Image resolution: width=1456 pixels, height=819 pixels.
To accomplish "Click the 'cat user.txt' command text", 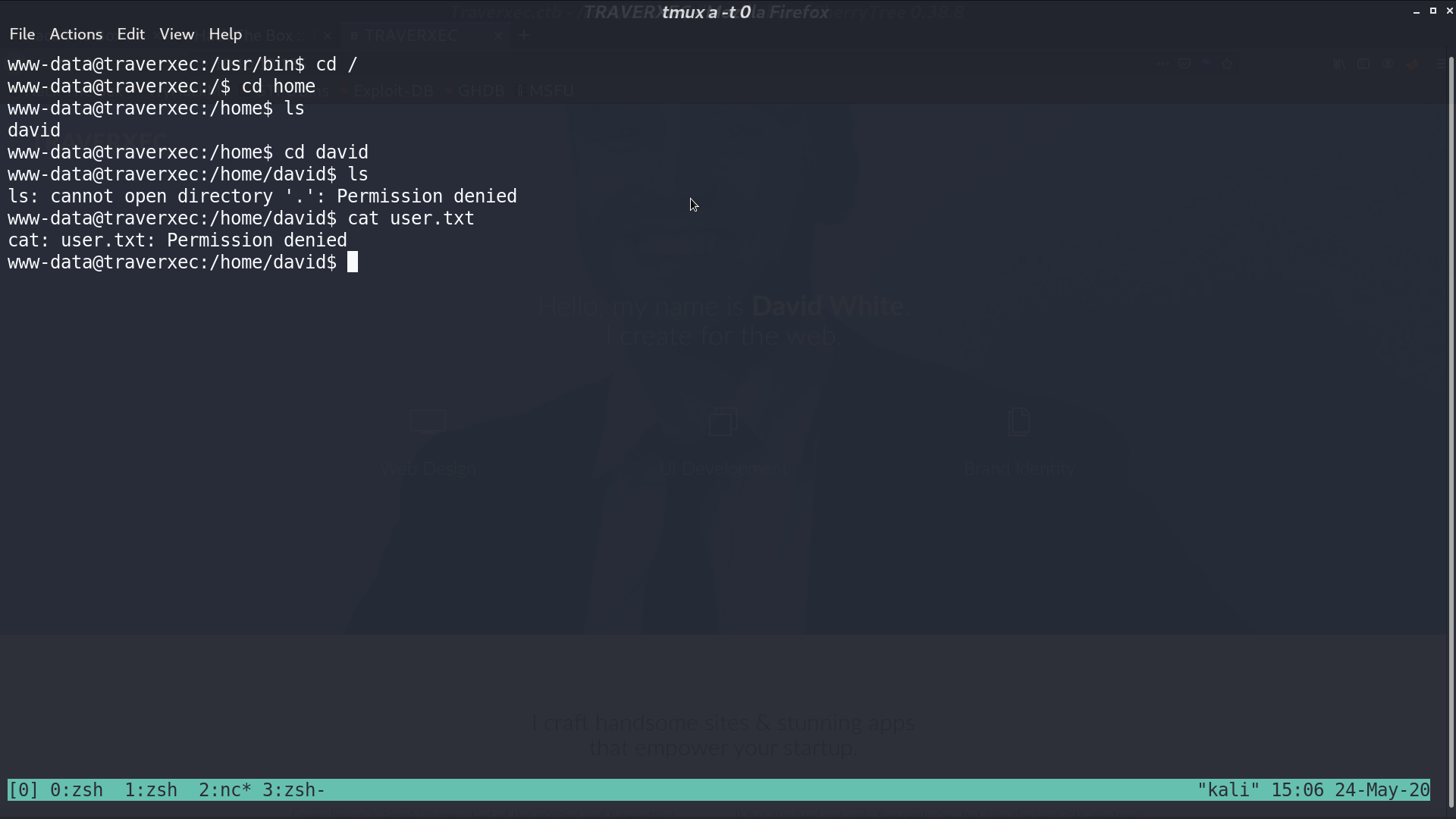I will pyautogui.click(x=411, y=218).
